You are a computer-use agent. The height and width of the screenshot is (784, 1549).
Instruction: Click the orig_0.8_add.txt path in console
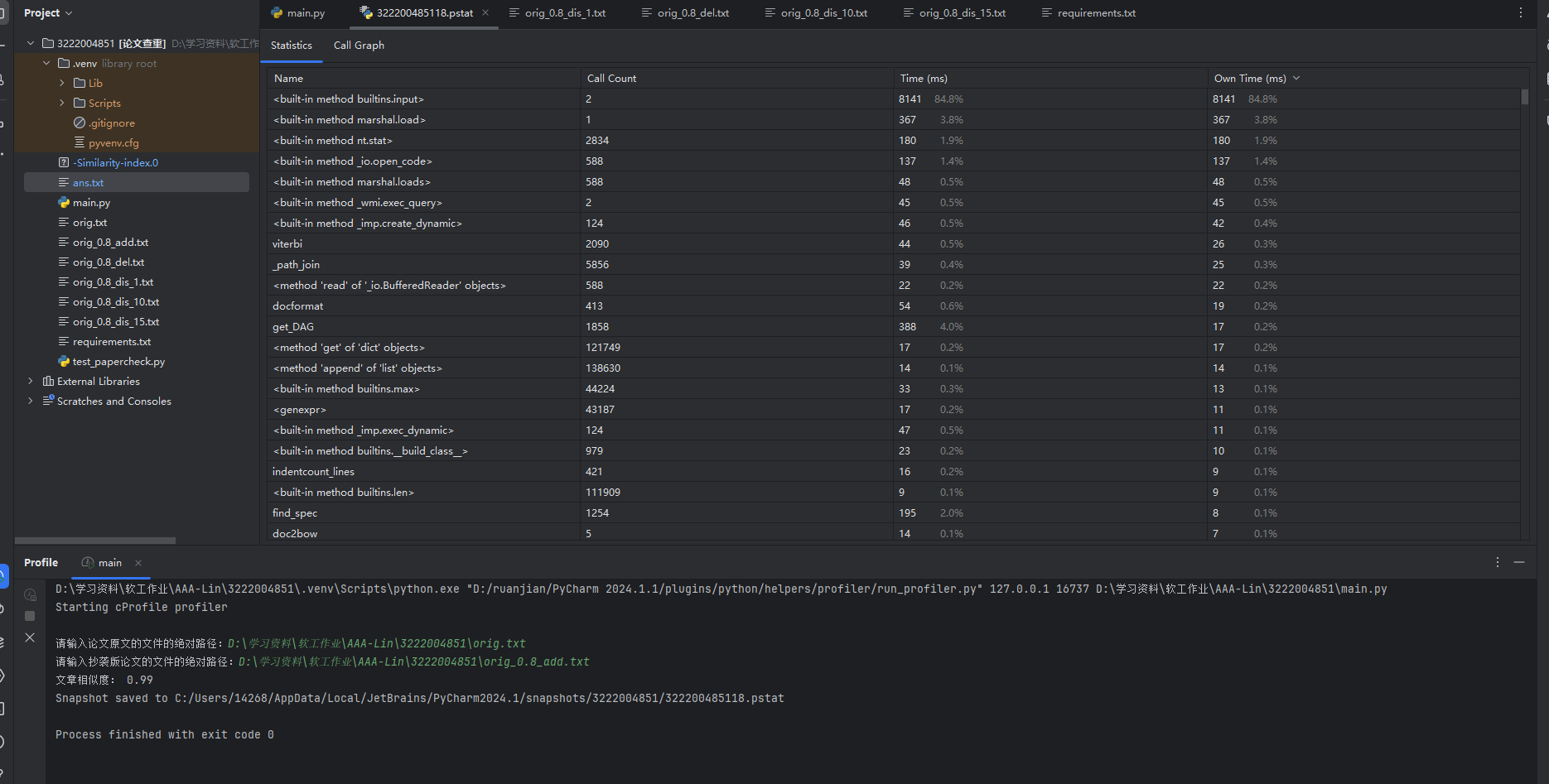[414, 661]
